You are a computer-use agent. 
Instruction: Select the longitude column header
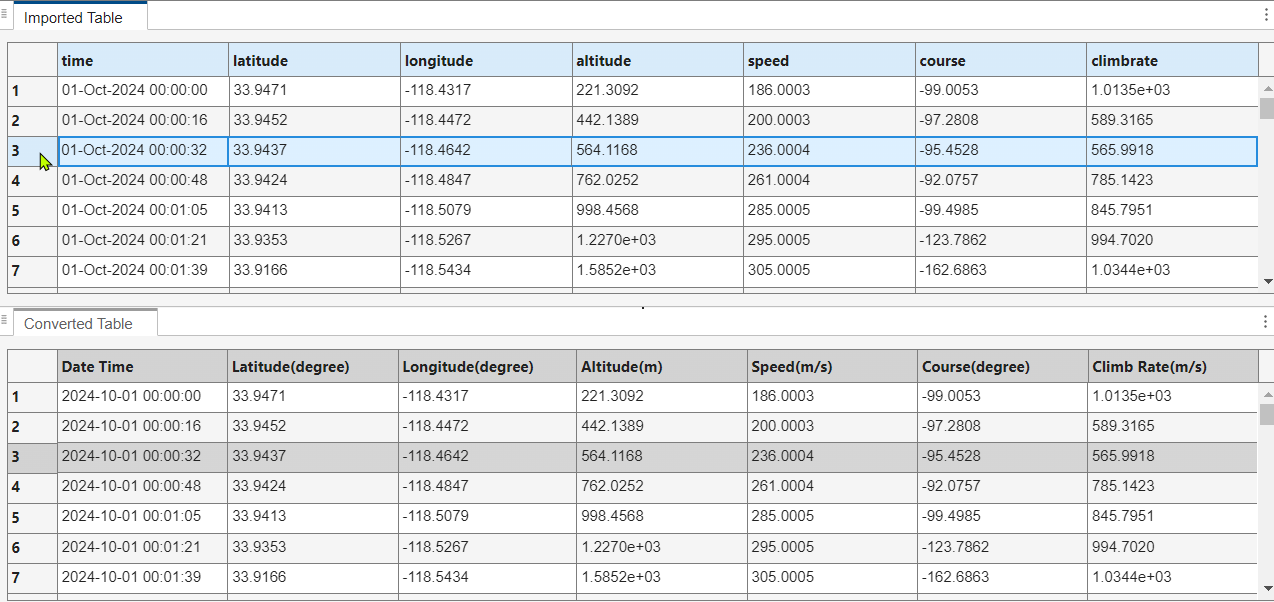click(x=486, y=60)
